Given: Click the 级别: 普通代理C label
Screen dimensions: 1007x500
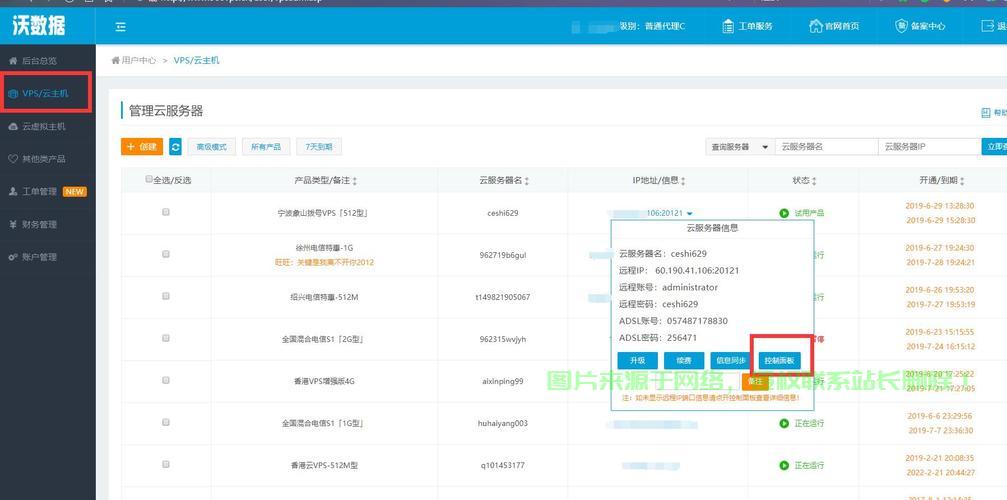Looking at the screenshot, I should (652, 26).
